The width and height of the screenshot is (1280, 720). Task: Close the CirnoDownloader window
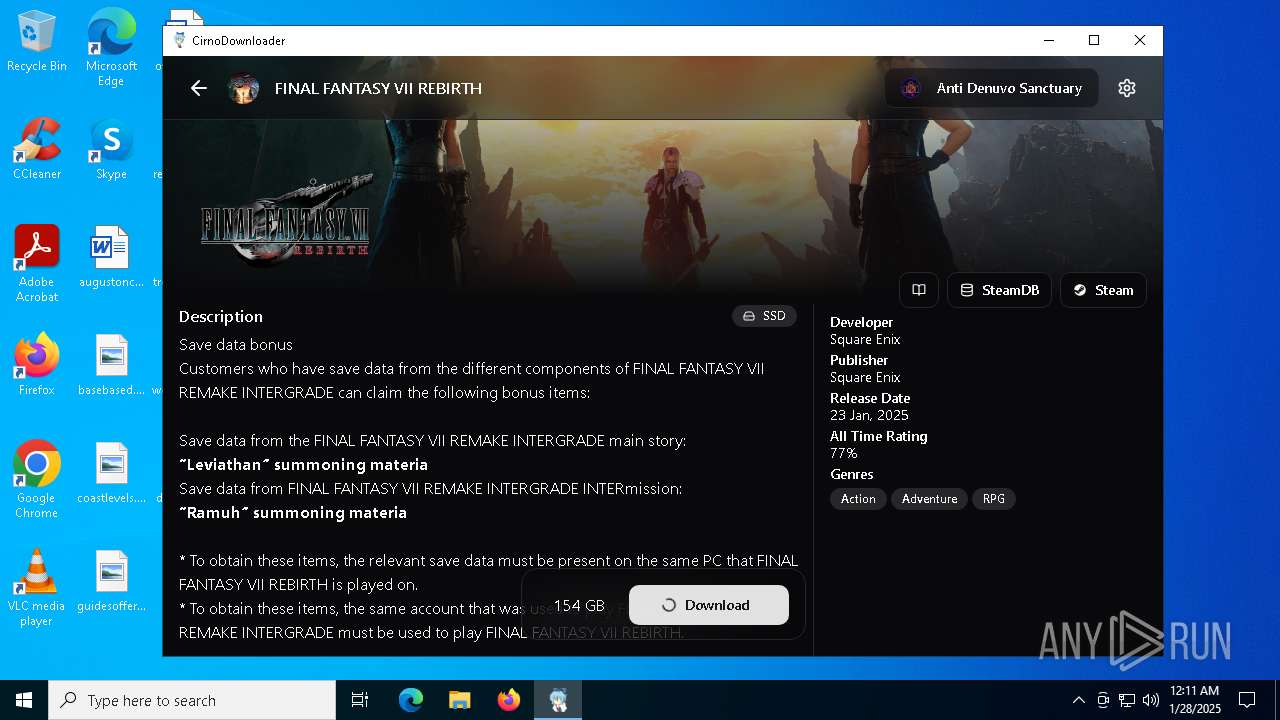(1140, 41)
